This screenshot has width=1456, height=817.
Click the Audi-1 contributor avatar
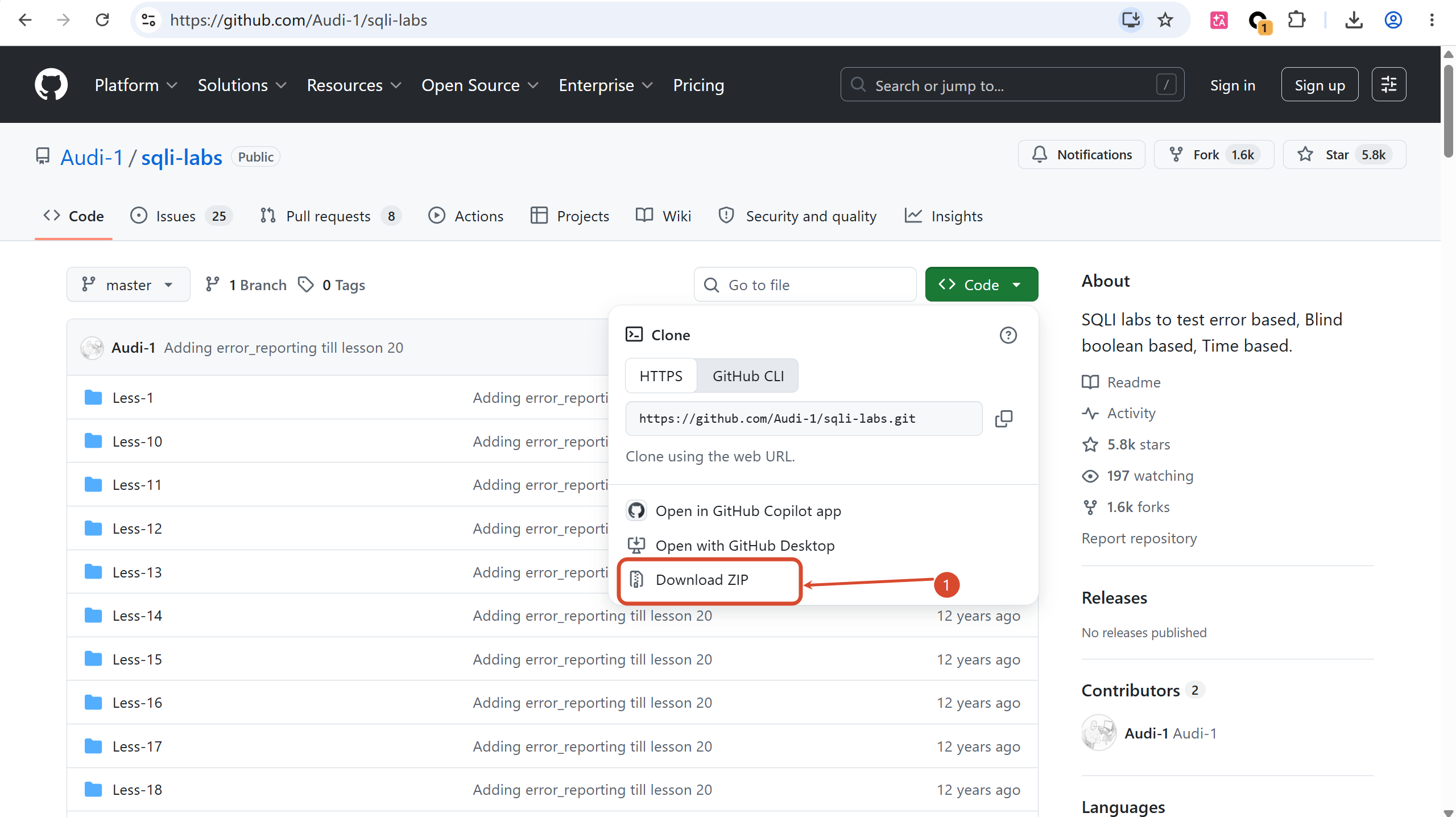[1099, 733]
